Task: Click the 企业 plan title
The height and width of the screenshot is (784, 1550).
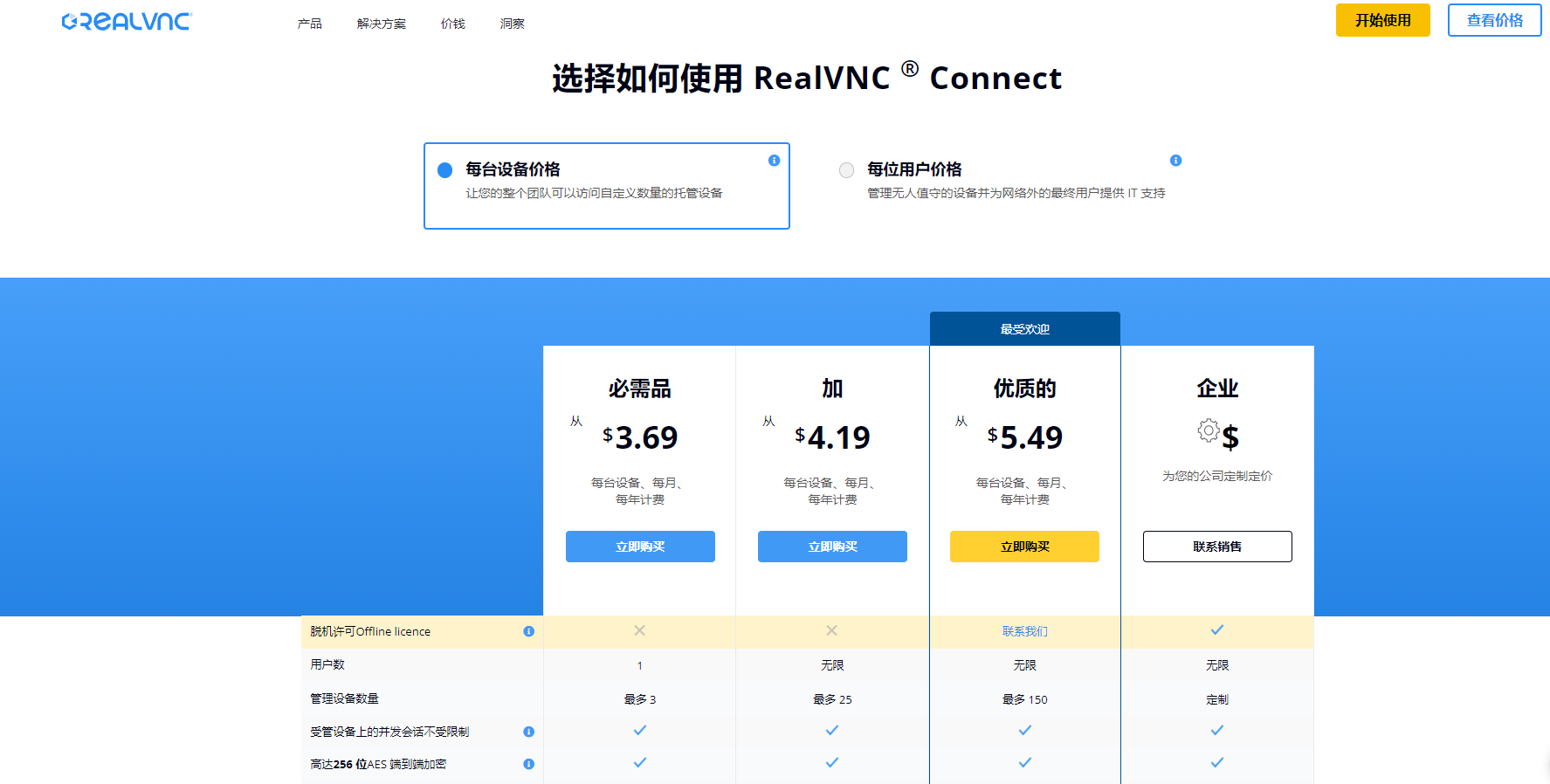Action: (x=1217, y=389)
